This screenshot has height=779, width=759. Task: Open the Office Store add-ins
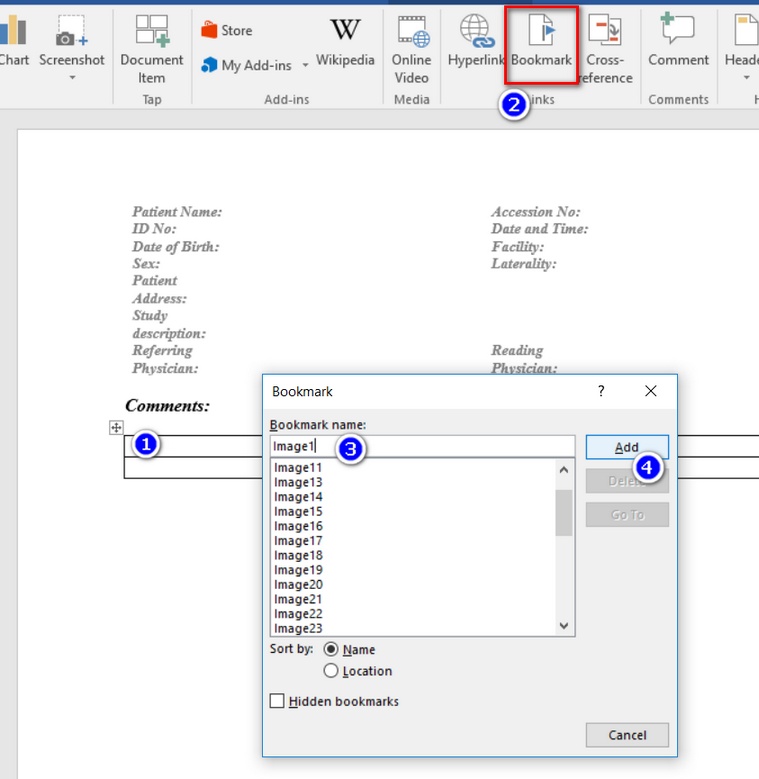[227, 30]
